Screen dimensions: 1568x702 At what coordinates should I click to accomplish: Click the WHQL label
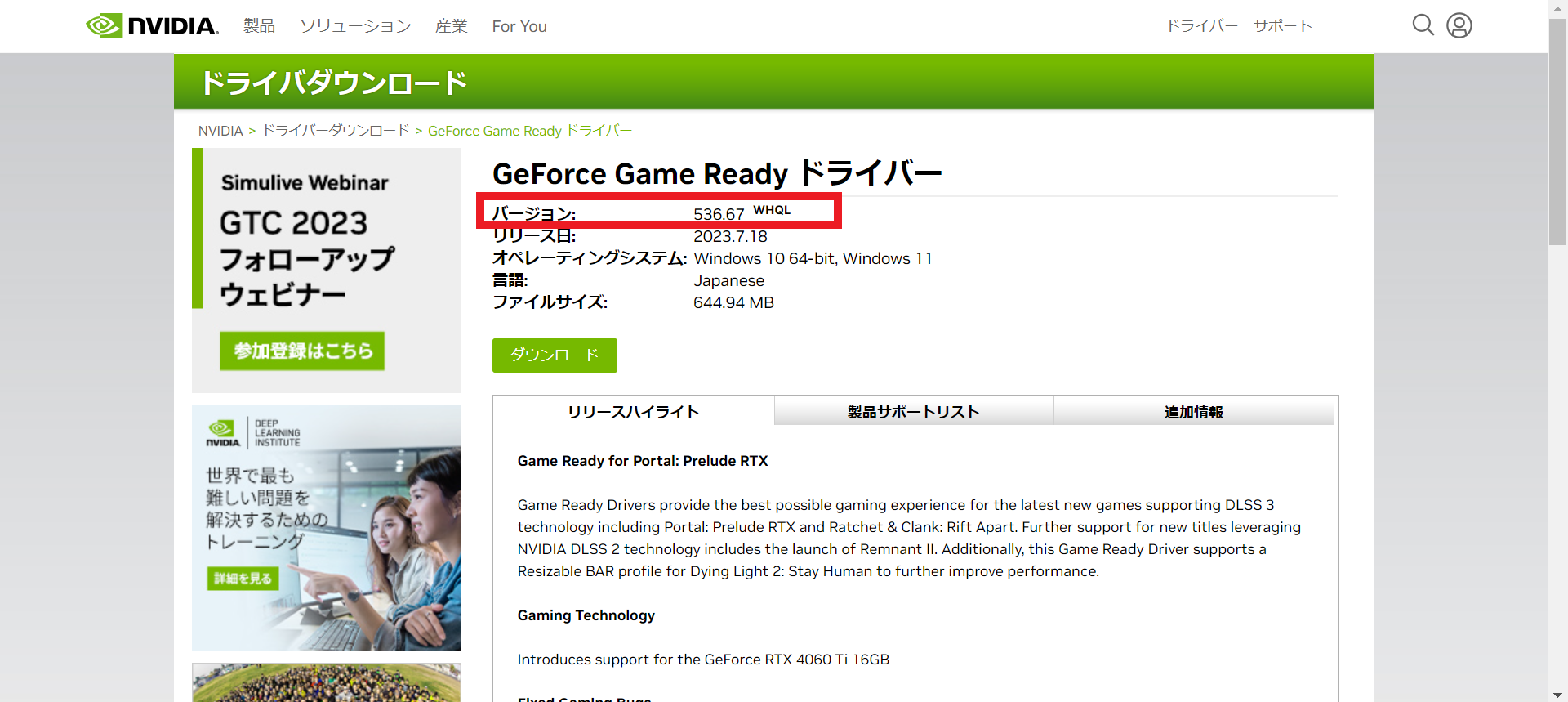pos(772,210)
